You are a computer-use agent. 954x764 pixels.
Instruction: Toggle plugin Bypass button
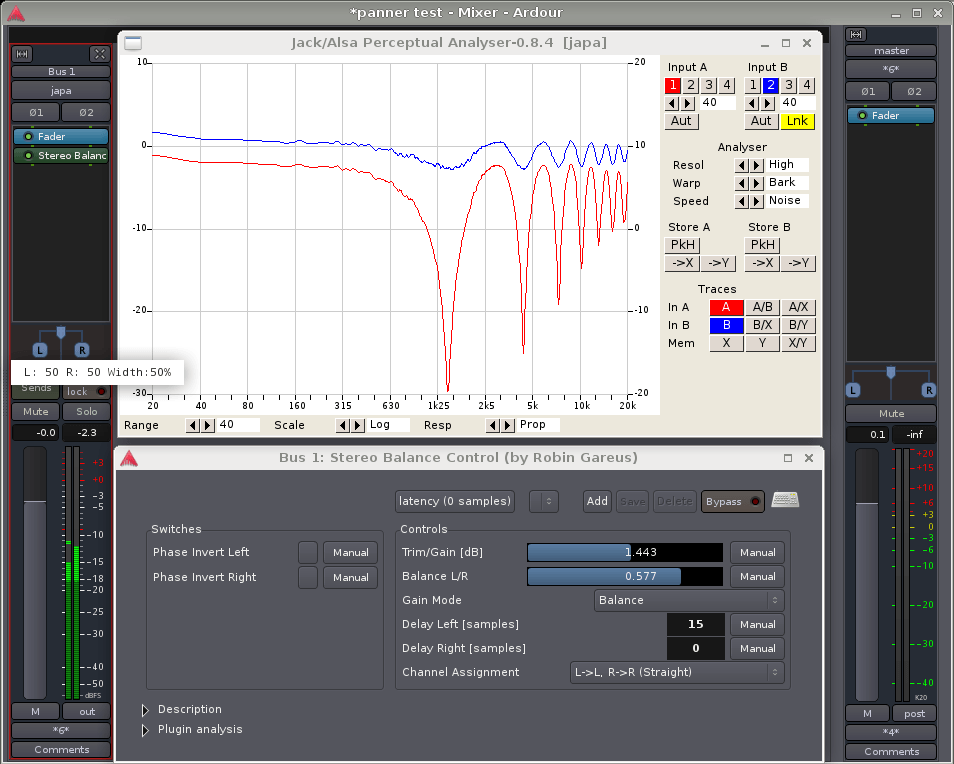pos(733,501)
